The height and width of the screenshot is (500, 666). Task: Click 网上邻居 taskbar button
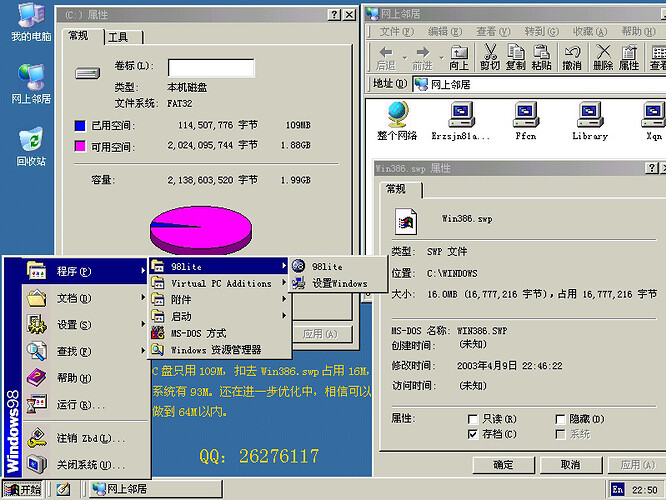155,489
